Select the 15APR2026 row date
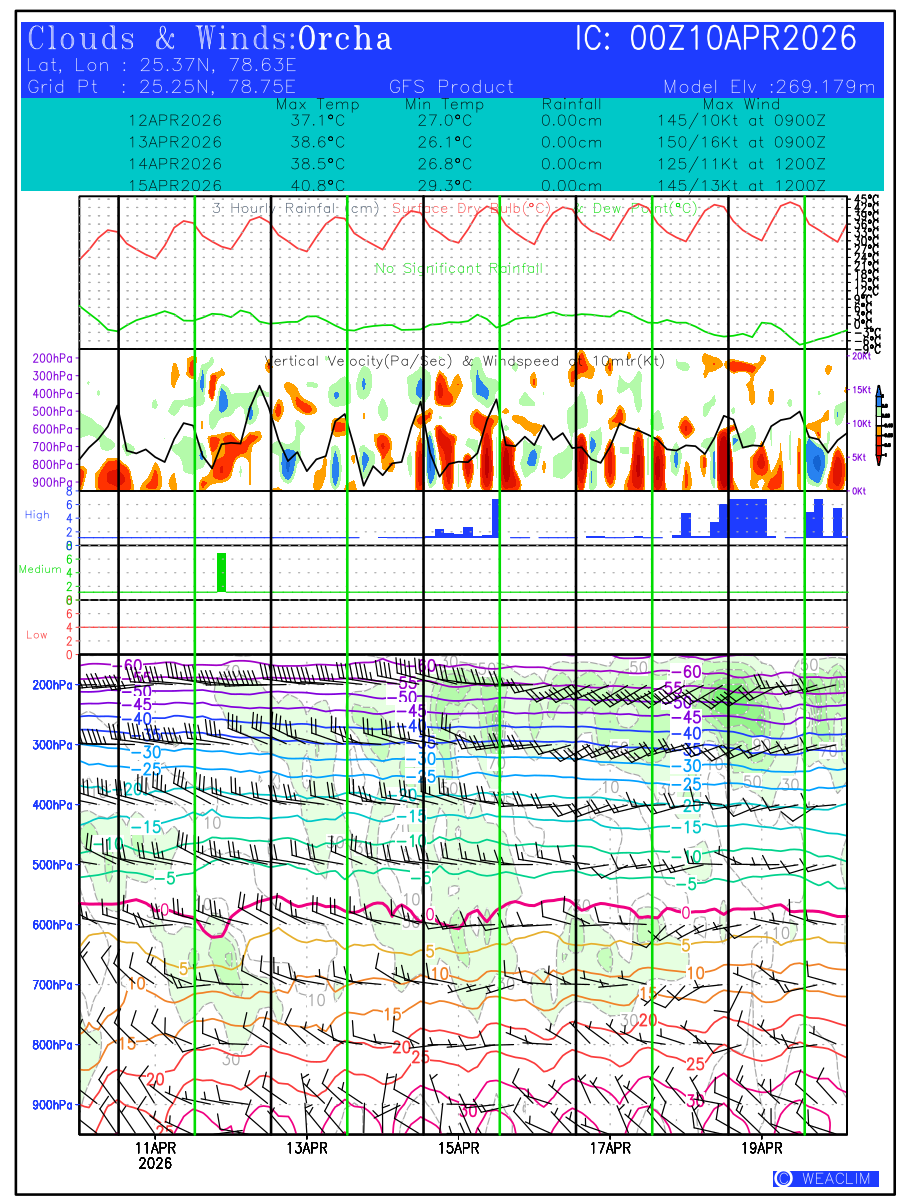 point(175,185)
